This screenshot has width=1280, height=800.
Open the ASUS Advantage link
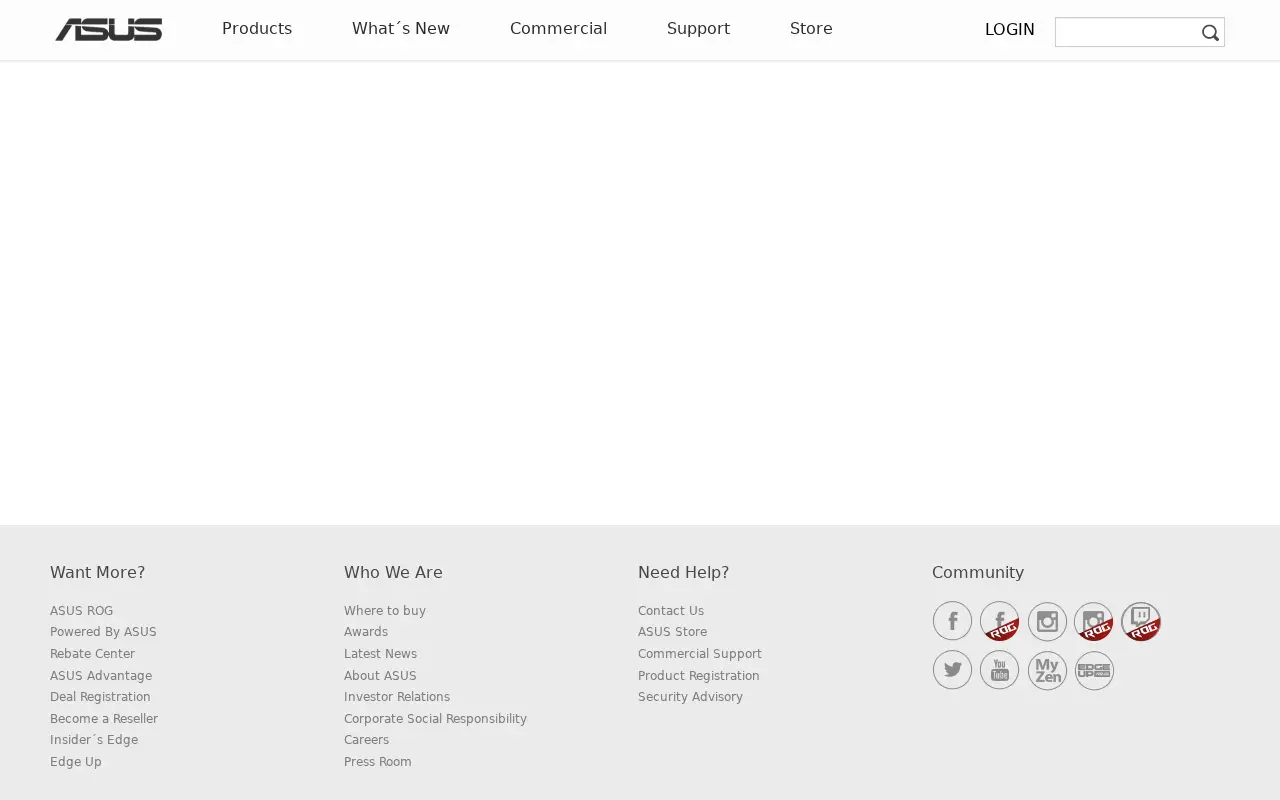click(101, 676)
